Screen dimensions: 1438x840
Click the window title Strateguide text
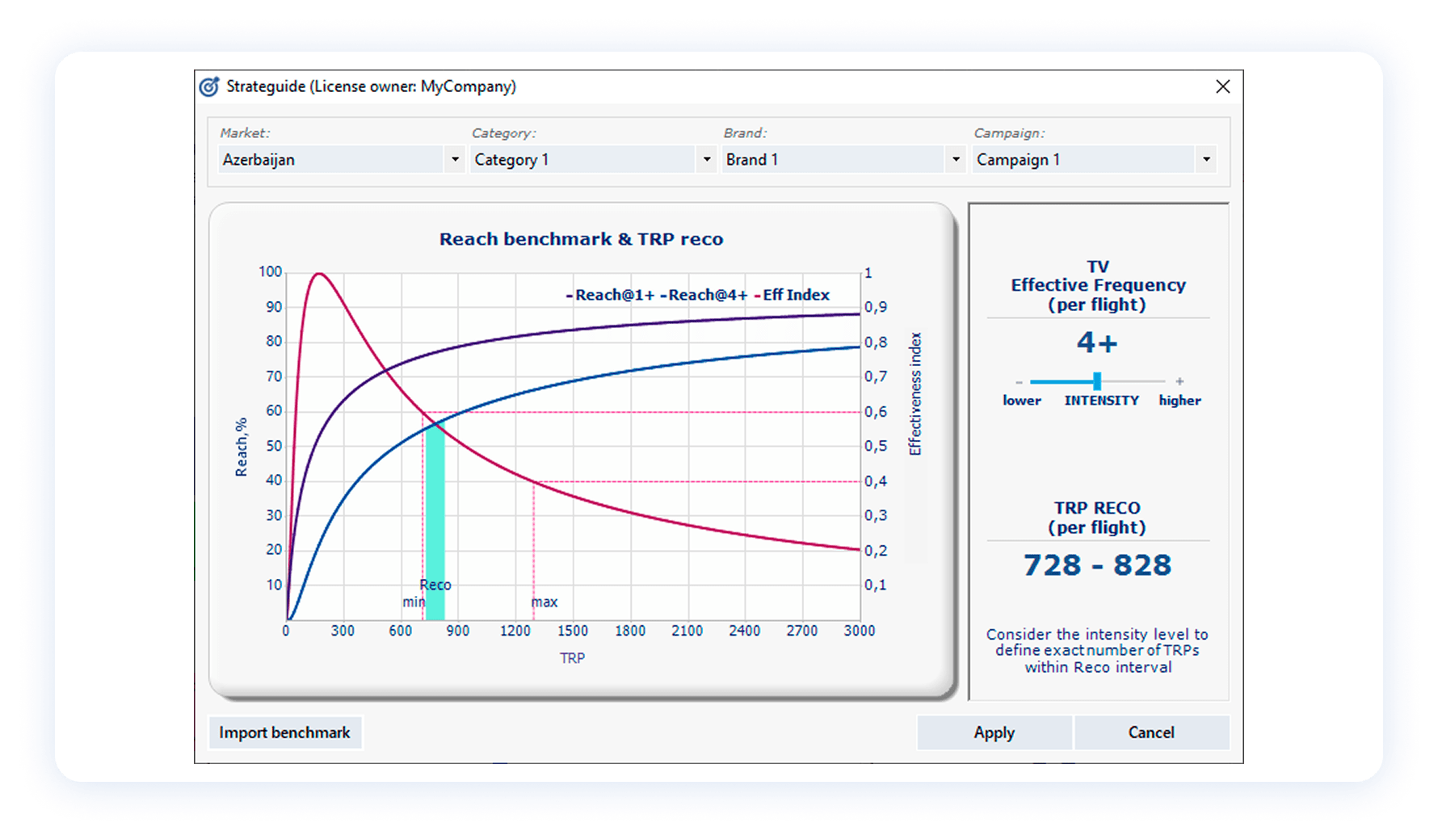click(371, 86)
